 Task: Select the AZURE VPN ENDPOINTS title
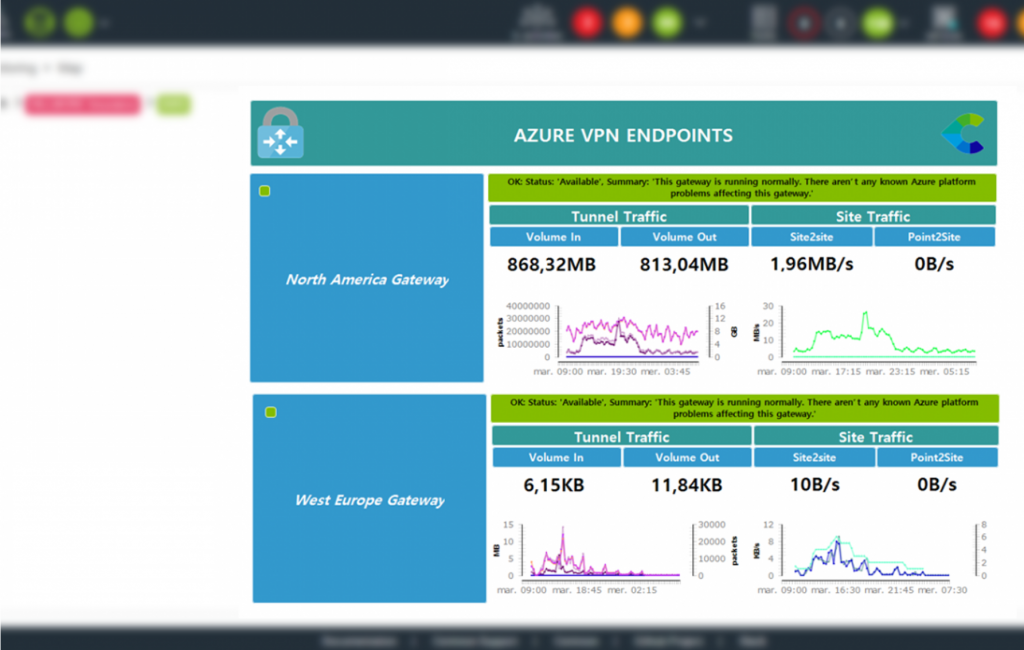623,135
